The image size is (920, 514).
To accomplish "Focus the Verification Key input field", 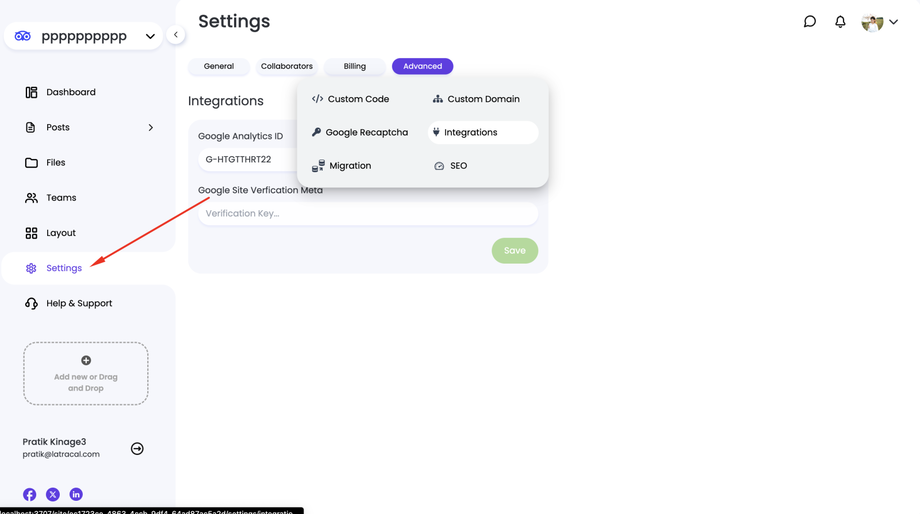I will [x=368, y=214].
